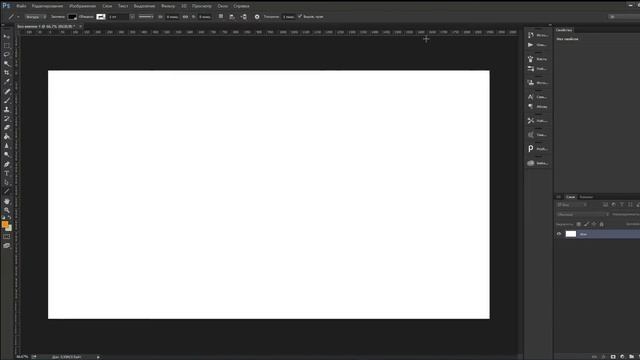This screenshot has width=640, height=360.
Task: Switch to the Каналы tab
Action: click(586, 197)
